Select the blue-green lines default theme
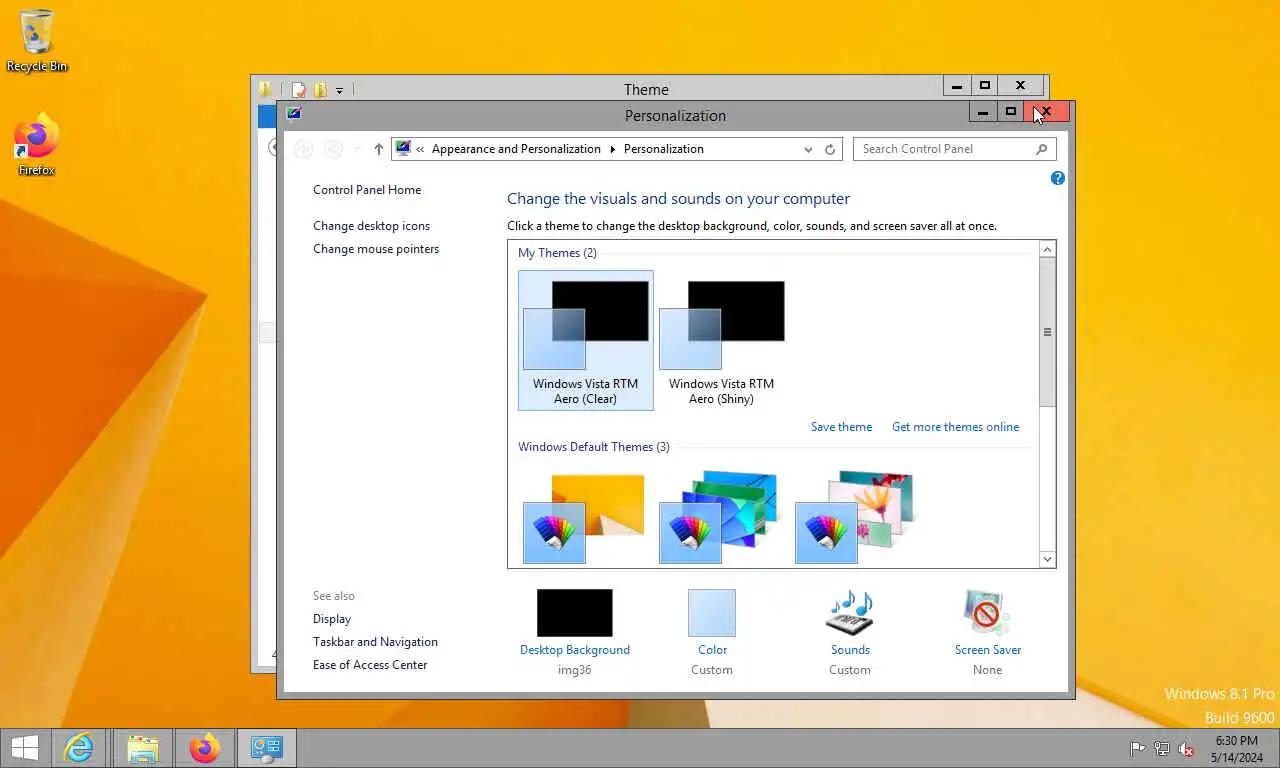This screenshot has height=768, width=1280. pyautogui.click(x=720, y=517)
